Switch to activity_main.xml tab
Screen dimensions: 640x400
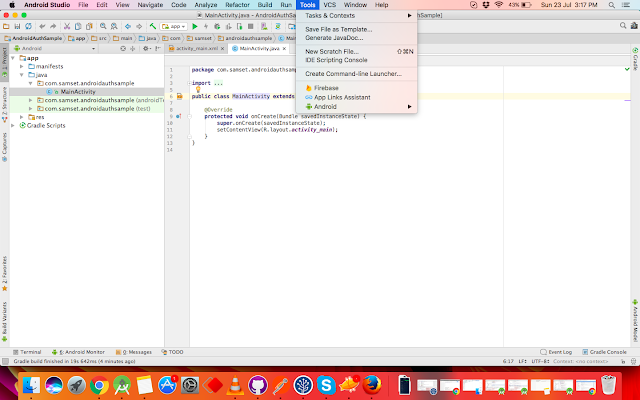197,48
